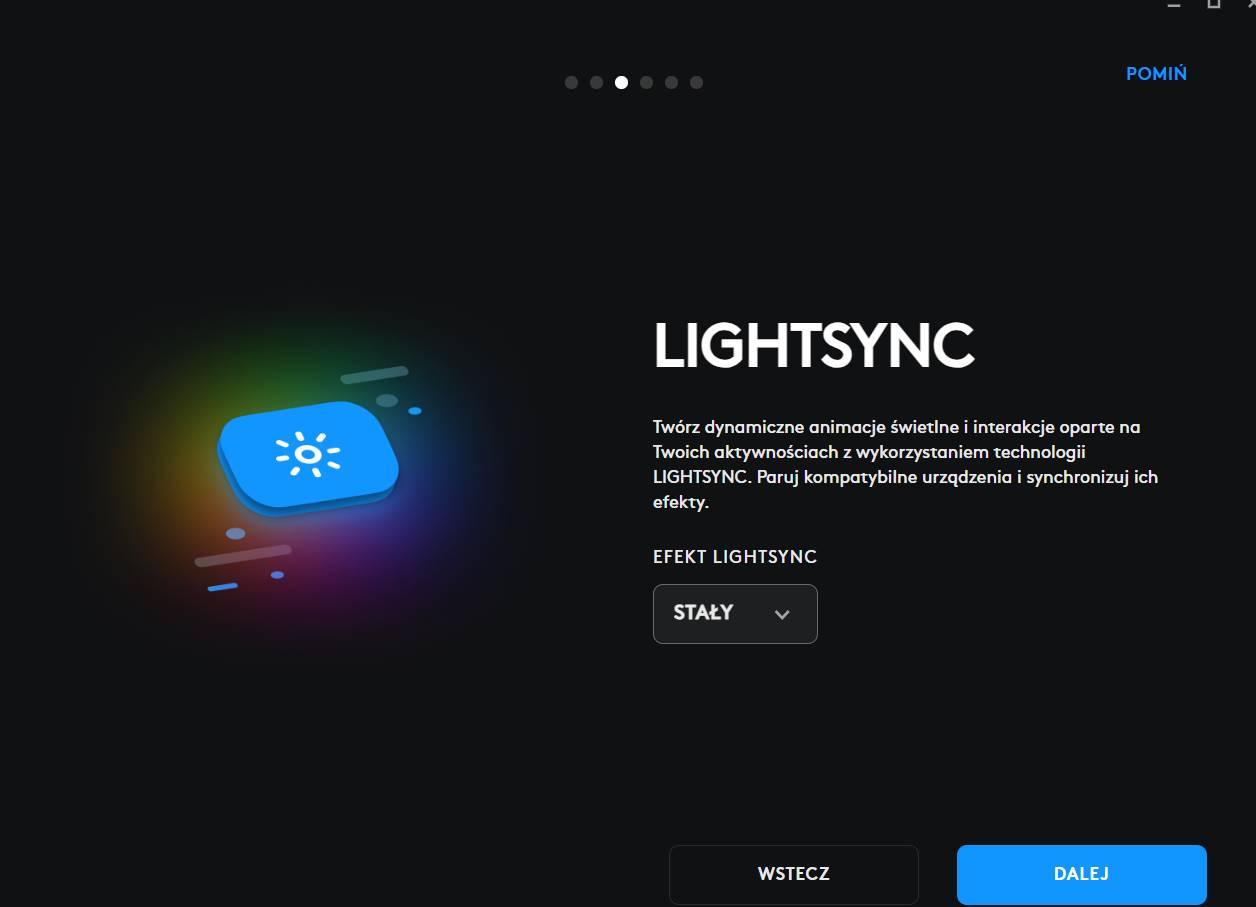
Task: Click the LIGHTSYNC heading
Action: (x=814, y=346)
